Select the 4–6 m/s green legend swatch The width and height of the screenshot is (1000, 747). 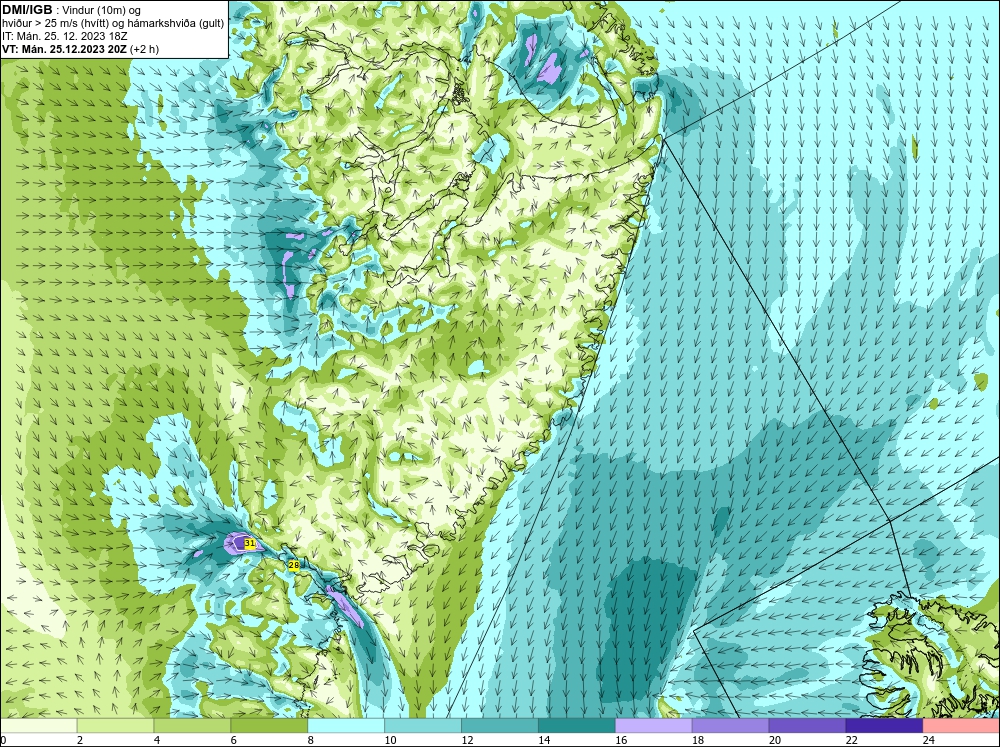click(x=192, y=726)
